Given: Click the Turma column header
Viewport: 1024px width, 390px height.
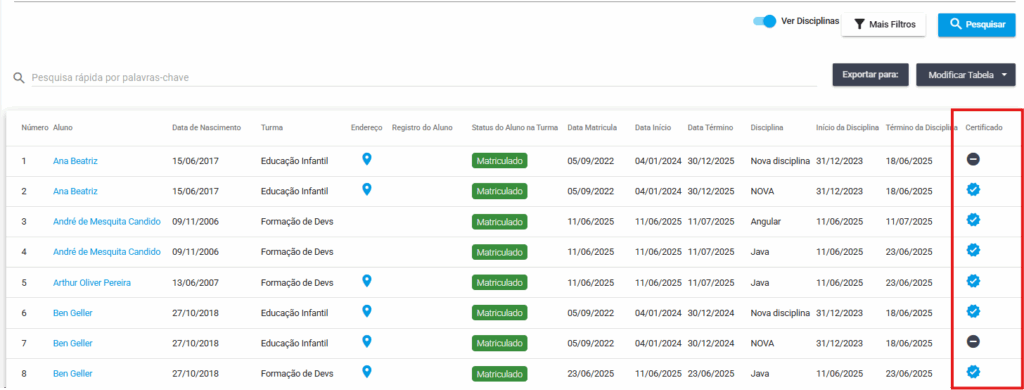Looking at the screenshot, I should (271, 127).
